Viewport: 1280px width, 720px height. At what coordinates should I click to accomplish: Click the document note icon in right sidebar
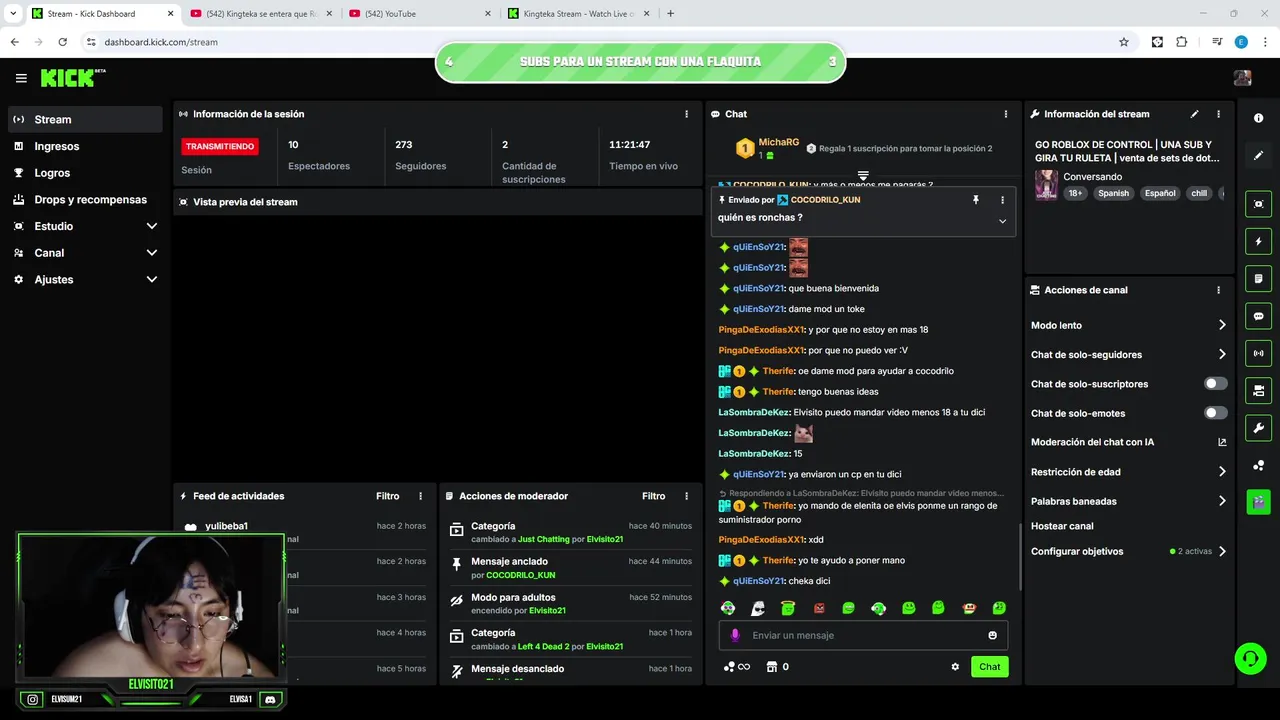[1258, 278]
